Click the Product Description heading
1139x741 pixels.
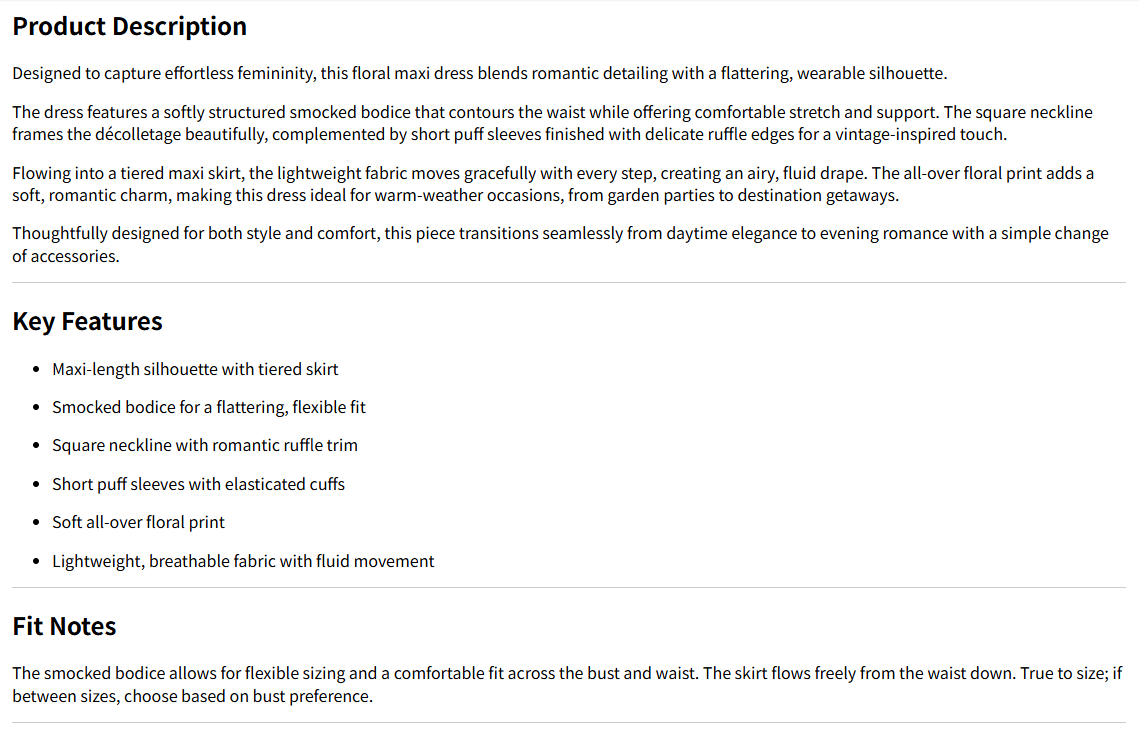click(x=129, y=27)
